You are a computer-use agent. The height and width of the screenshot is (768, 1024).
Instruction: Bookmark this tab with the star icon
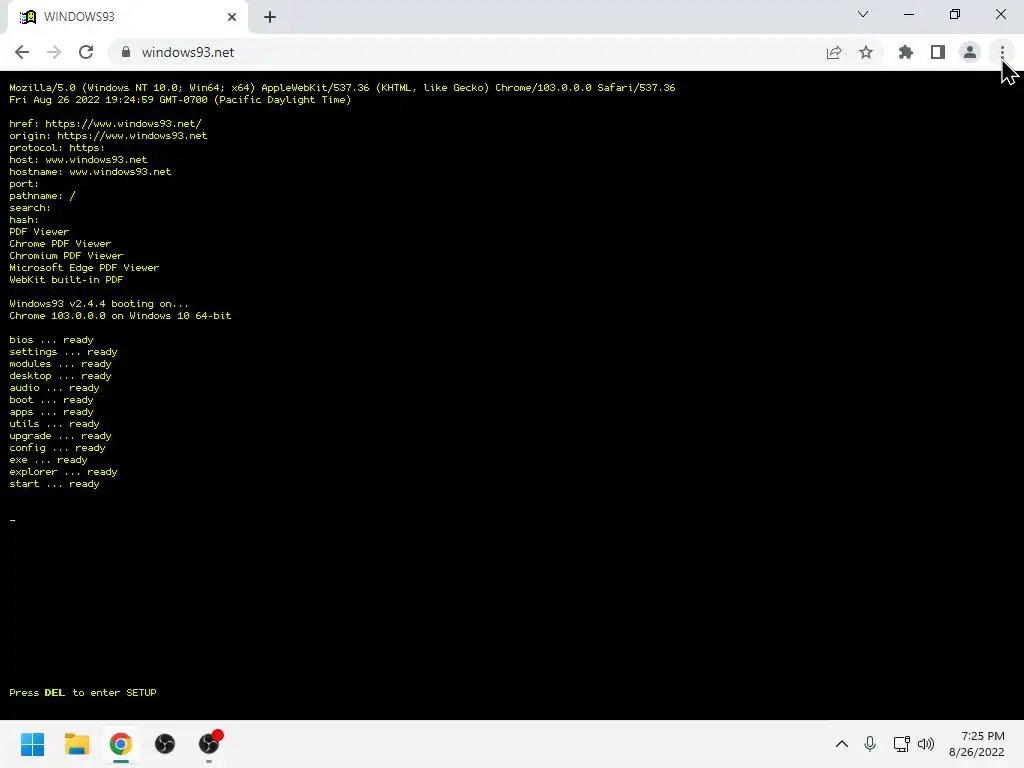(866, 52)
